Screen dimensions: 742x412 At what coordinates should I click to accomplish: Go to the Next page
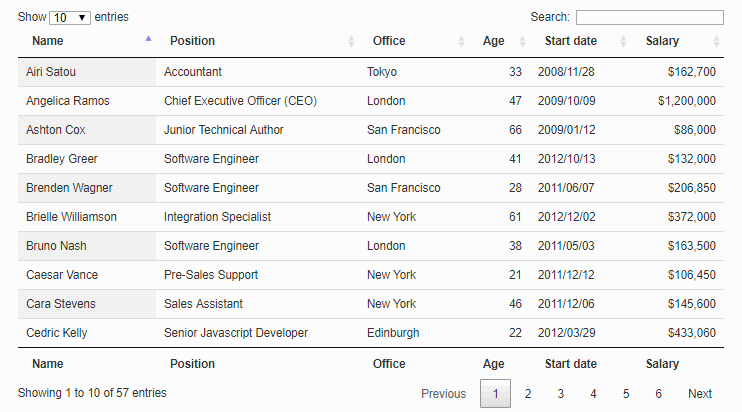(x=700, y=394)
